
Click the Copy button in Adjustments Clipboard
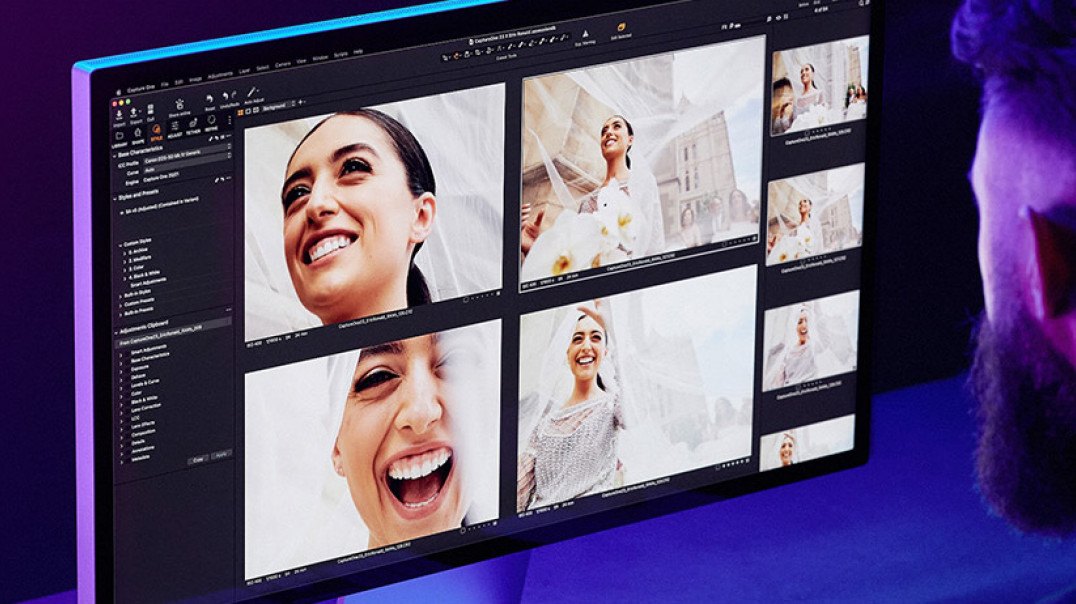[x=198, y=459]
